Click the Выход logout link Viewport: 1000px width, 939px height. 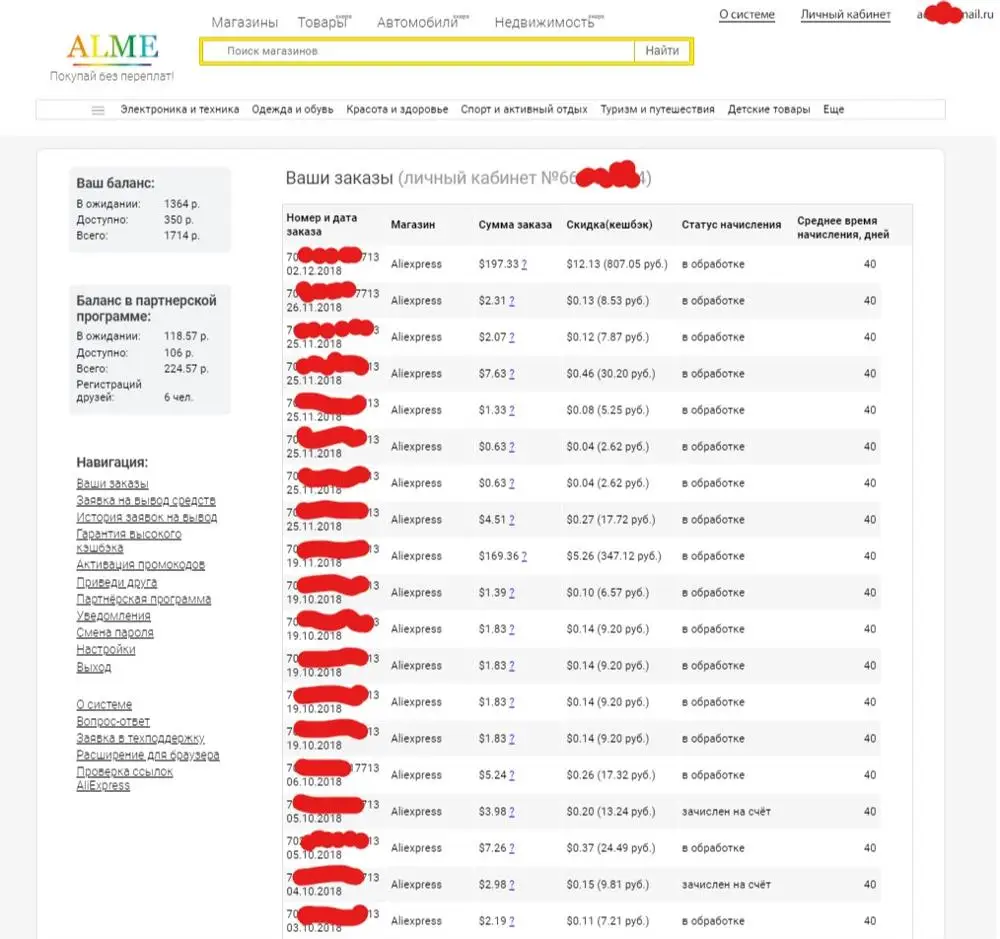(94, 667)
